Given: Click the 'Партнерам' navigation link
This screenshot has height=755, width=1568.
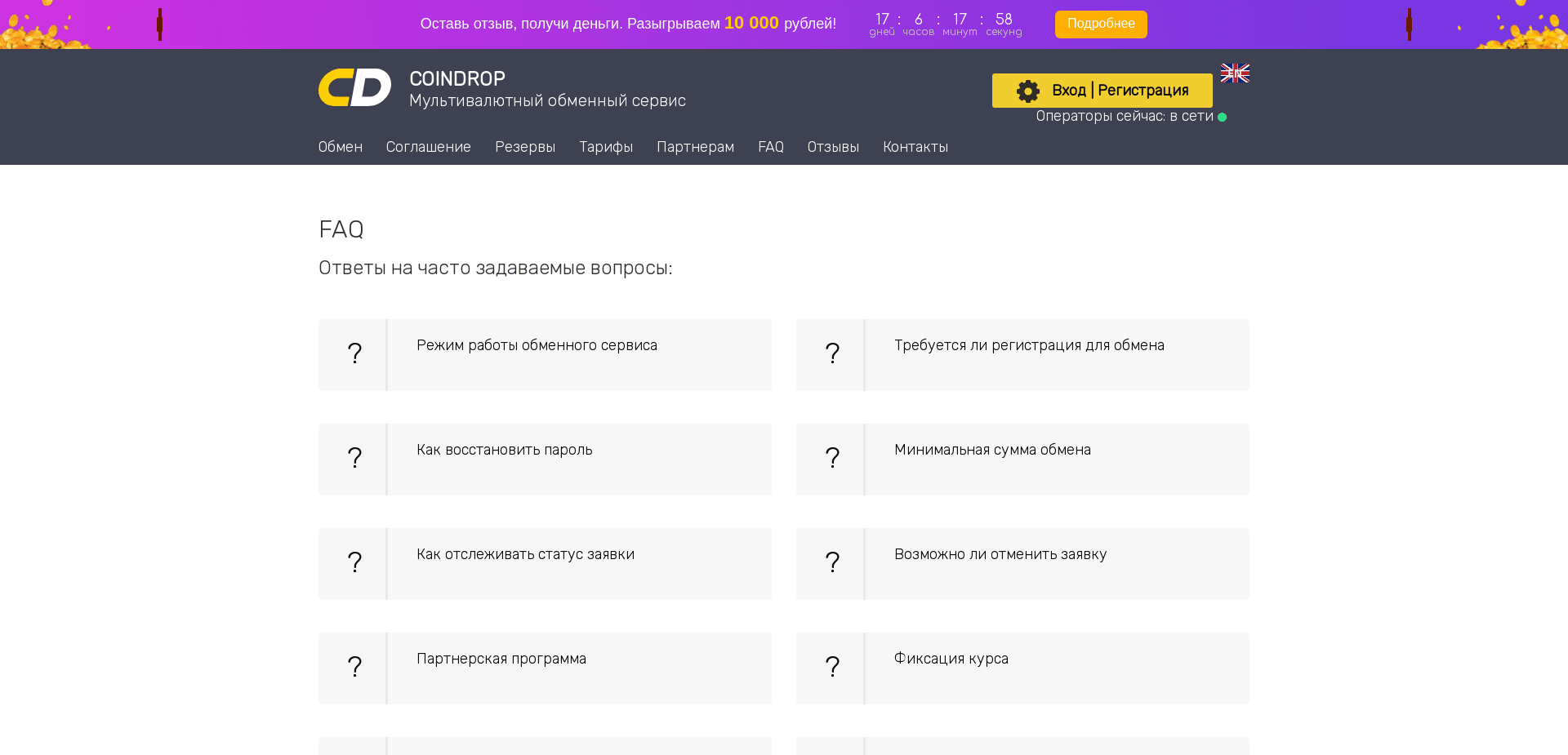Looking at the screenshot, I should [x=695, y=147].
